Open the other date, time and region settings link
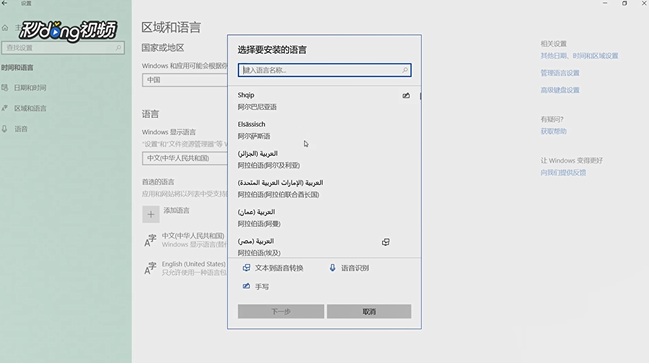 point(579,56)
